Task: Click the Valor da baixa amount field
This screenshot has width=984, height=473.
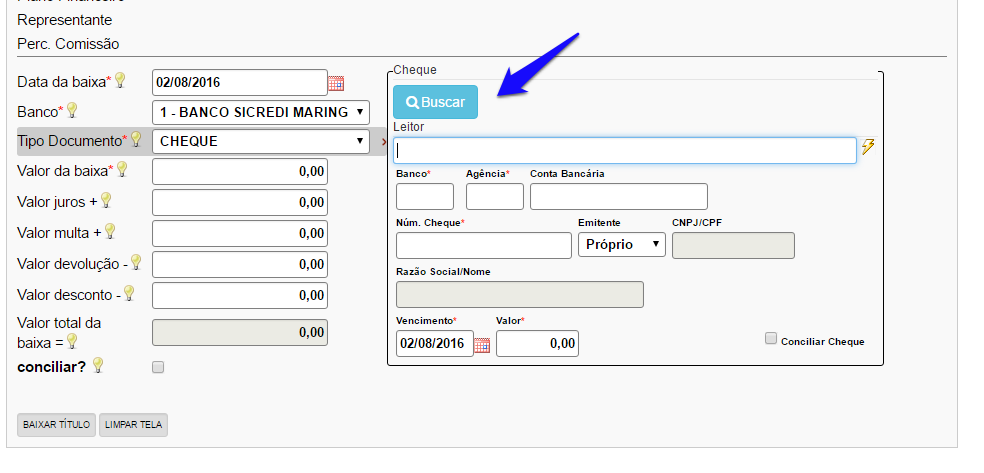Action: point(240,172)
